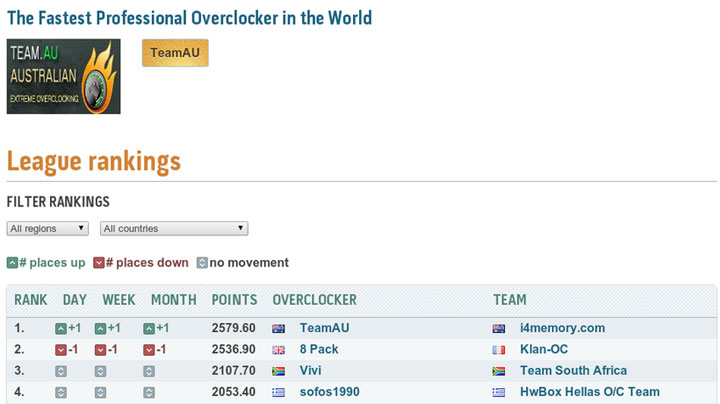The height and width of the screenshot is (404, 720).
Task: Click the Australian flag beside TeamAU overclocker
Action: (x=279, y=328)
